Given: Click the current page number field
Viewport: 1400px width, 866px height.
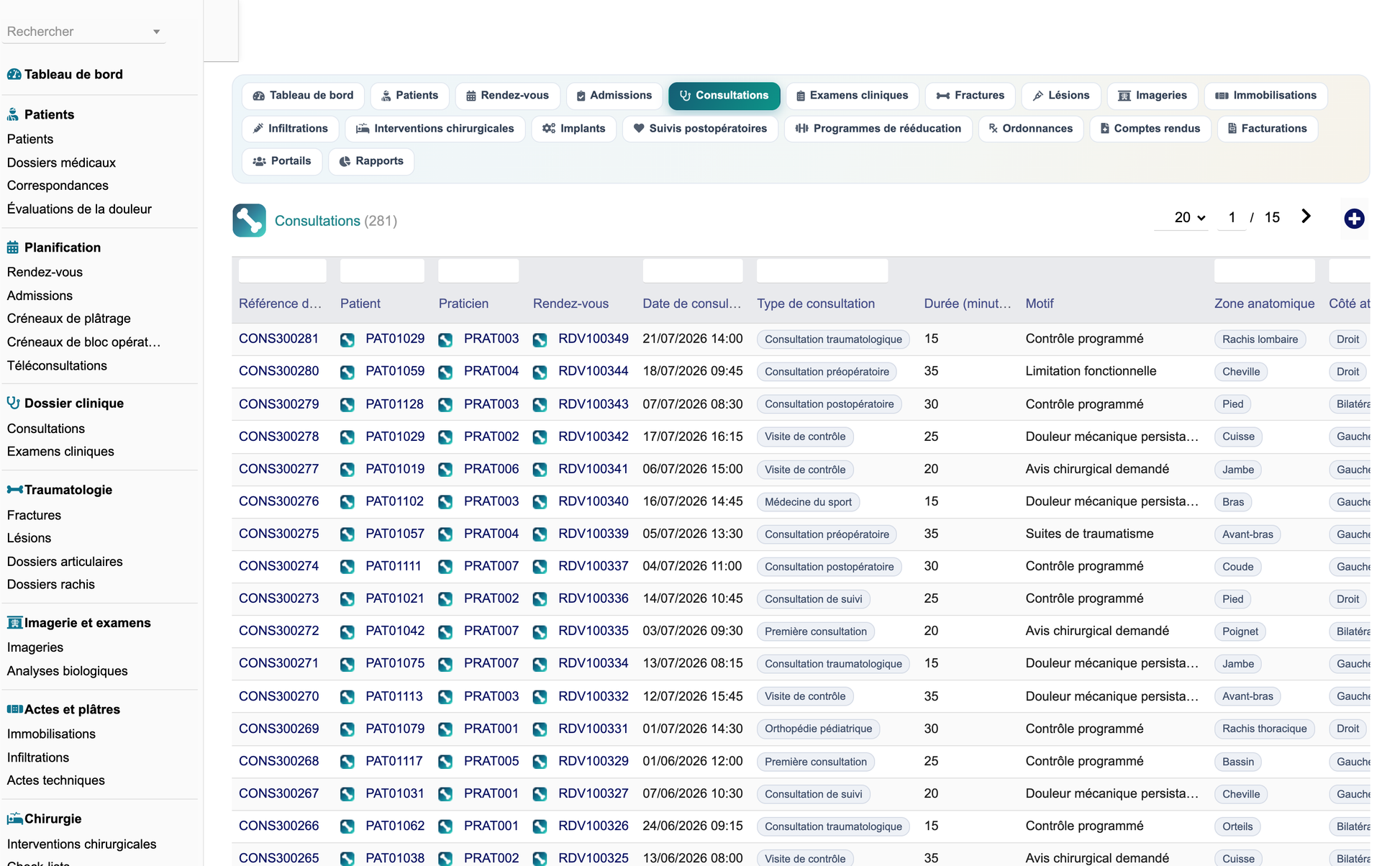Looking at the screenshot, I should coord(1232,217).
